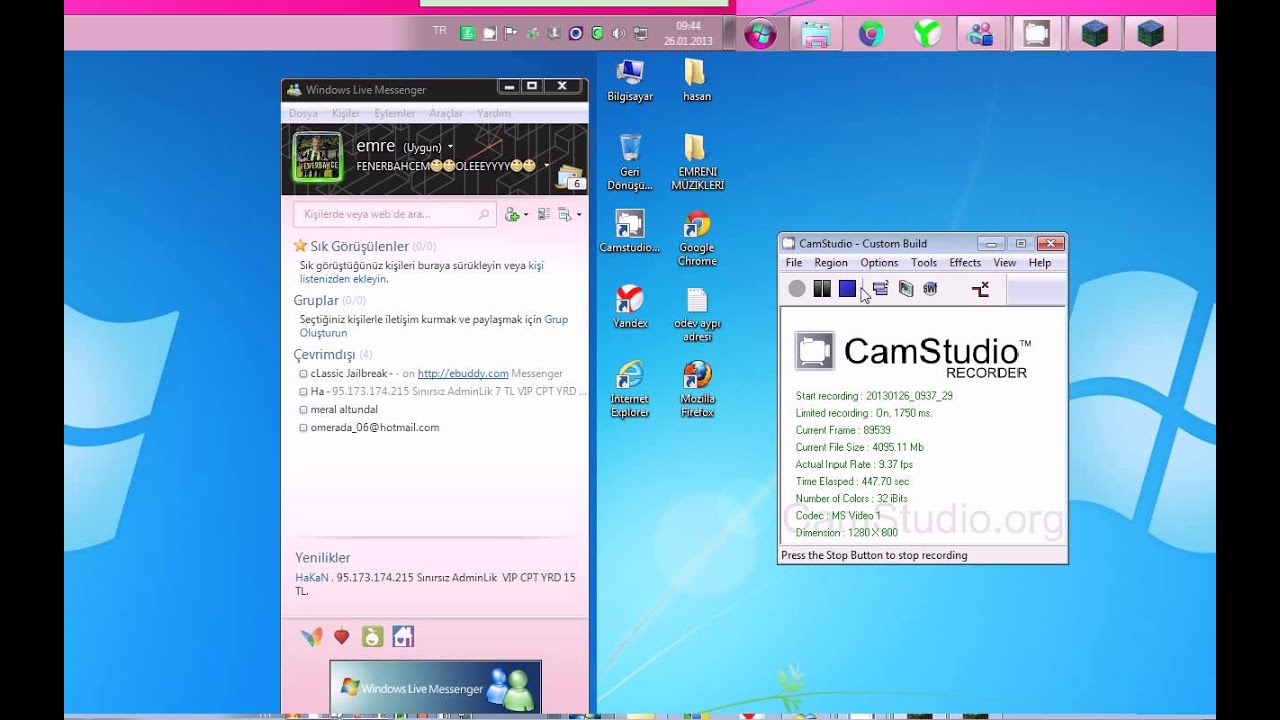Click the Windows Live Messenger banner ad
1280x720 pixels.
click(435, 687)
